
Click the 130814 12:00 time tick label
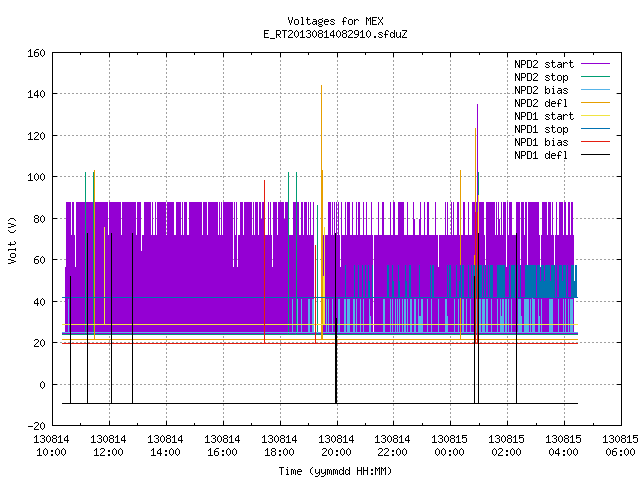coord(109,446)
